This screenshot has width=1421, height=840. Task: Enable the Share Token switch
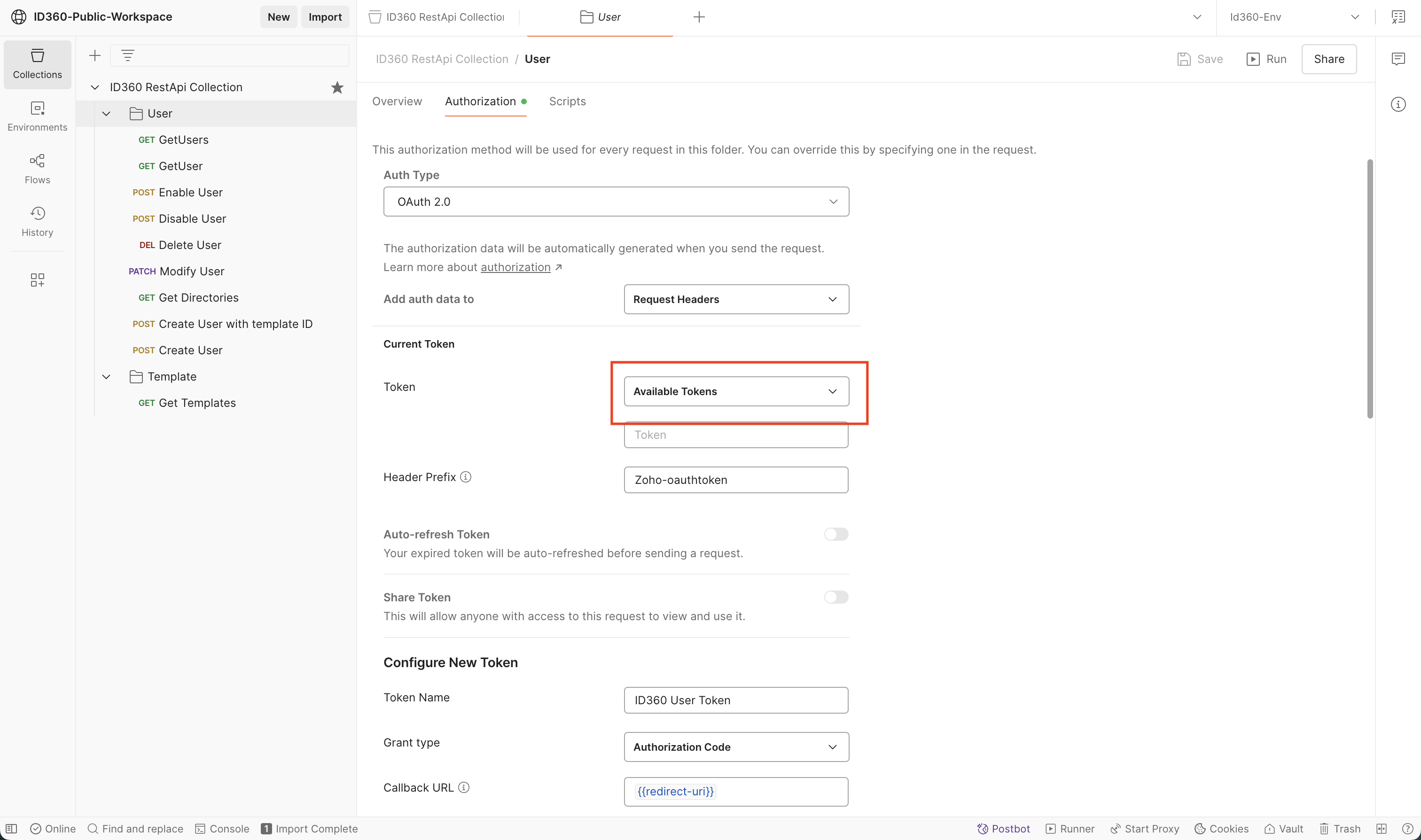click(x=836, y=597)
